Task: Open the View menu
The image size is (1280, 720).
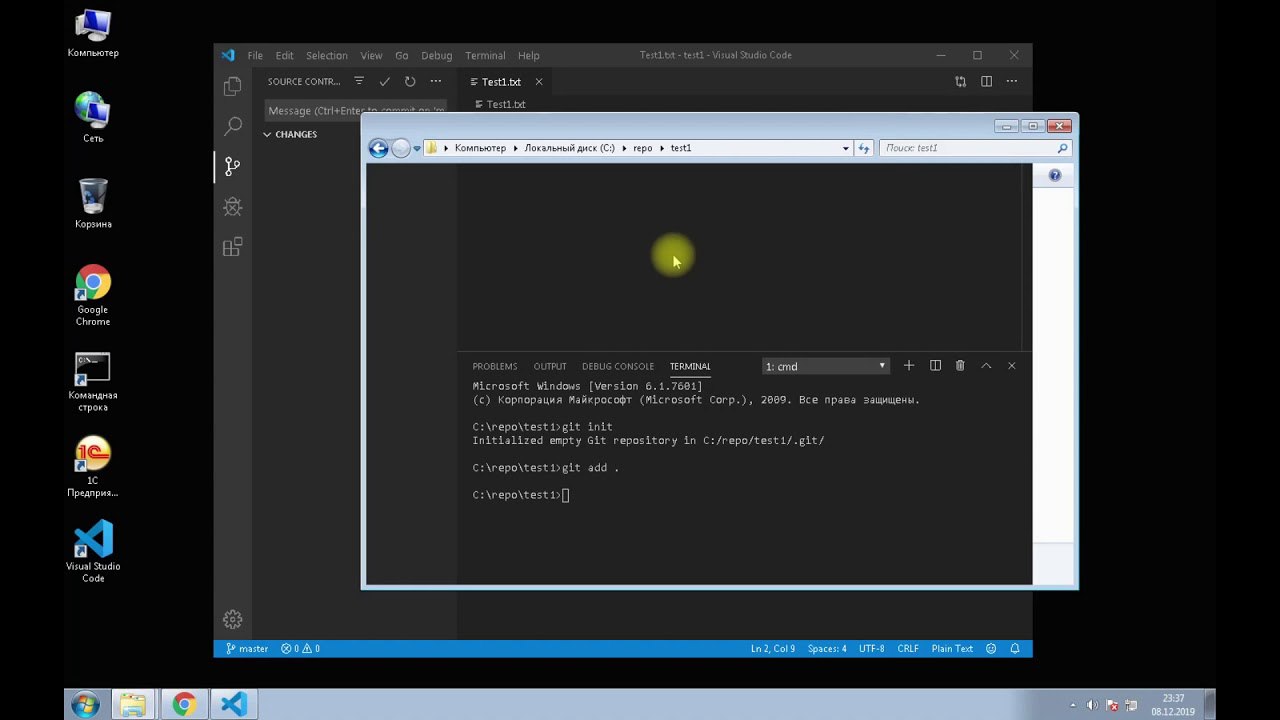Action: [x=371, y=55]
